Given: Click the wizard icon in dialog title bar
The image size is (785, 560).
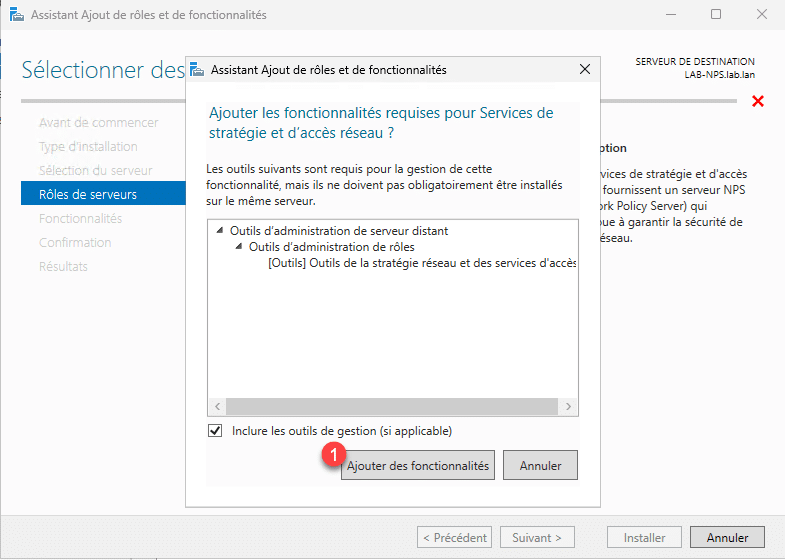Looking at the screenshot, I should 197,70.
